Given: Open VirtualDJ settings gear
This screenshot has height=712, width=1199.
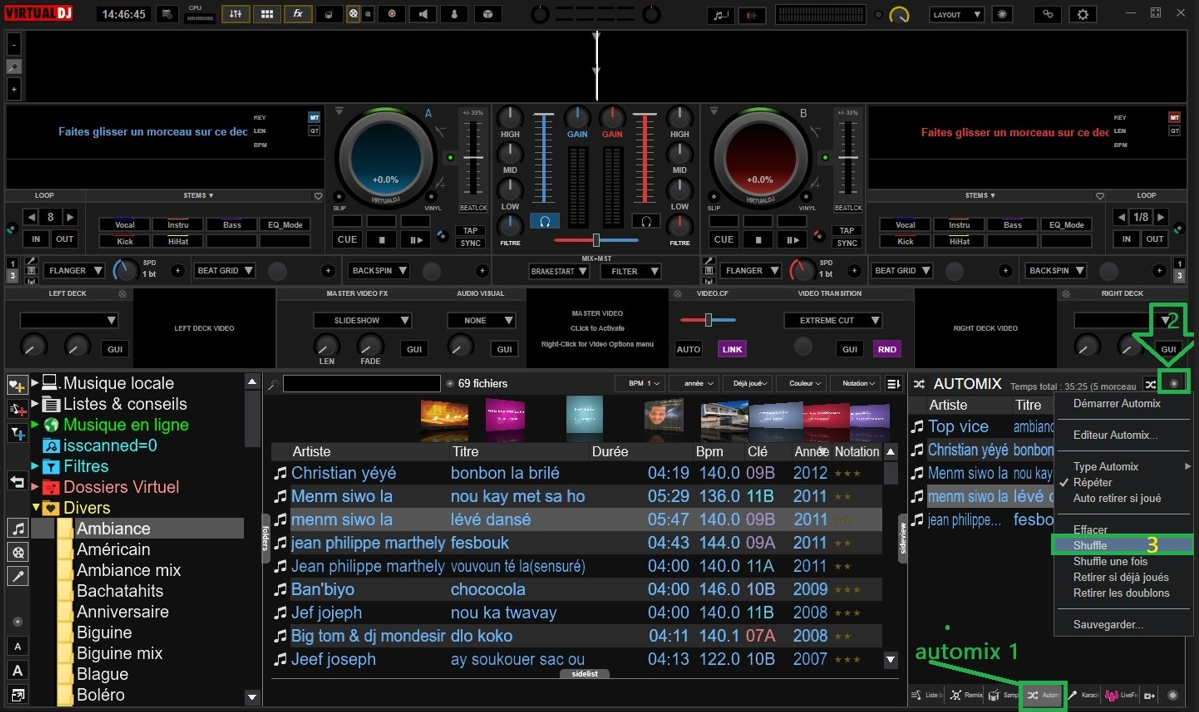Looking at the screenshot, I should 1082,14.
